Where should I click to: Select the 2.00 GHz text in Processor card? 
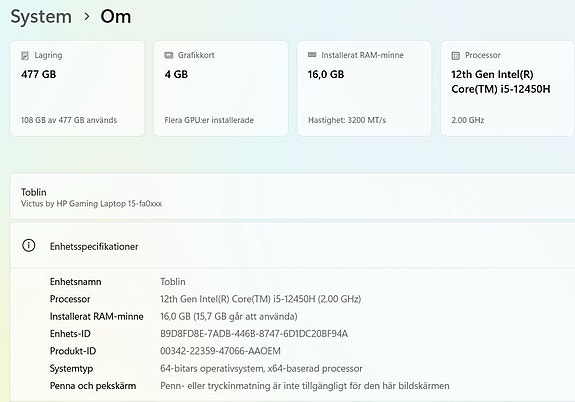(468, 120)
